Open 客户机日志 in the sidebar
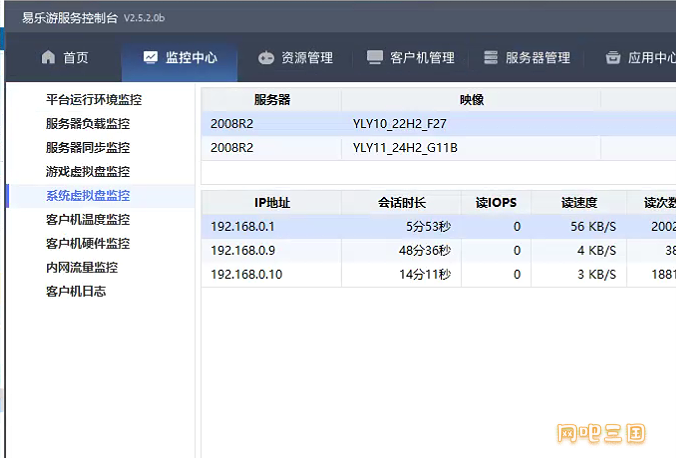 [76, 291]
